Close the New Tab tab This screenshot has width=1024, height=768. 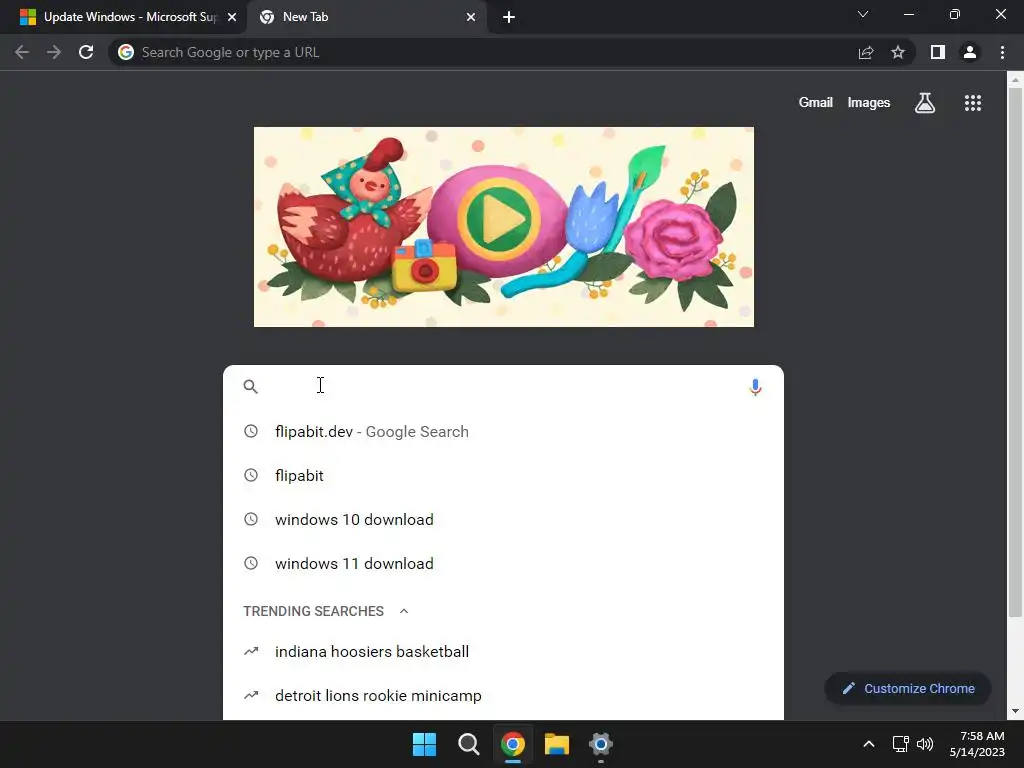tap(471, 17)
